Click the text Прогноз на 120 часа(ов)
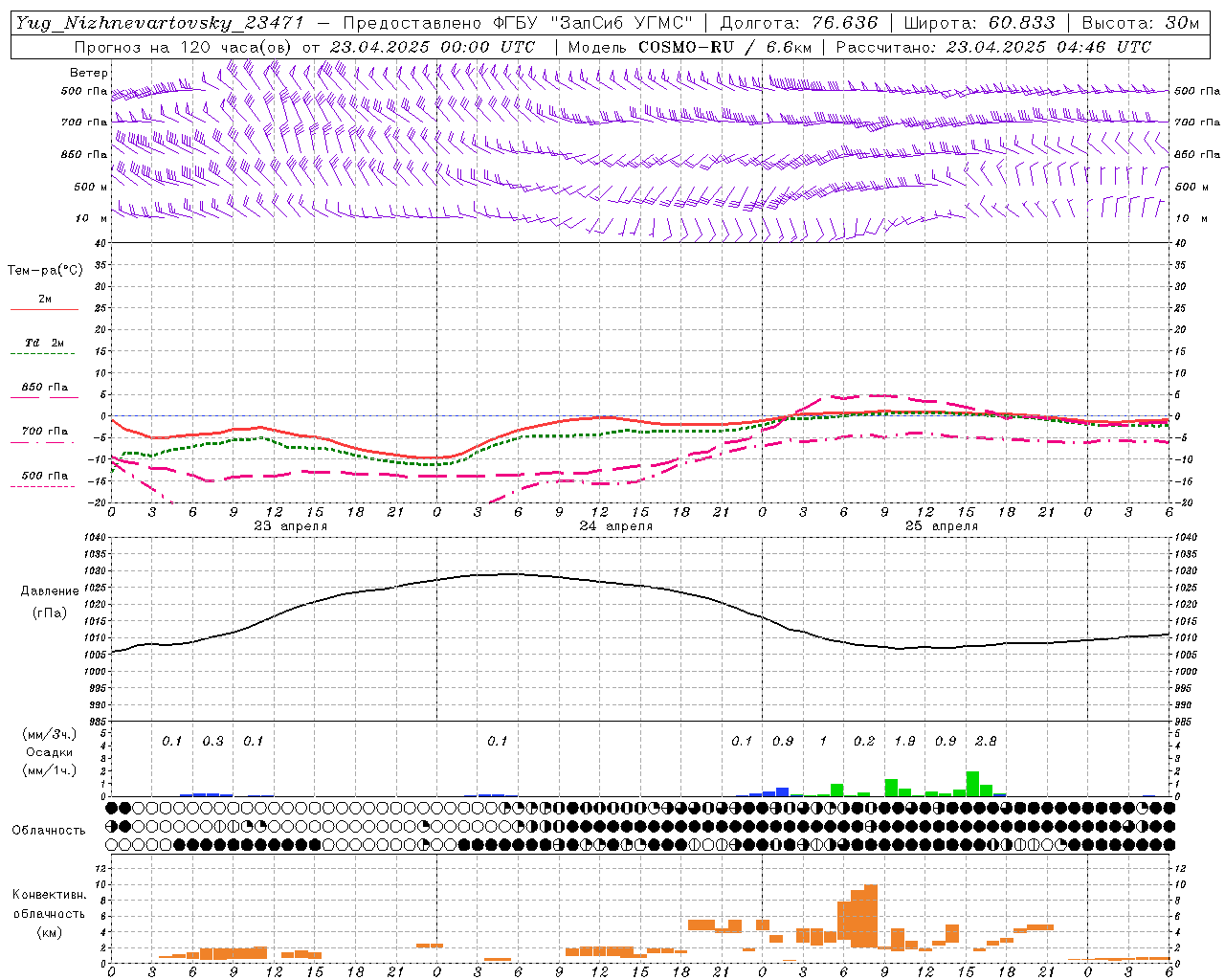The width and height of the screenshot is (1225, 980). (x=185, y=47)
